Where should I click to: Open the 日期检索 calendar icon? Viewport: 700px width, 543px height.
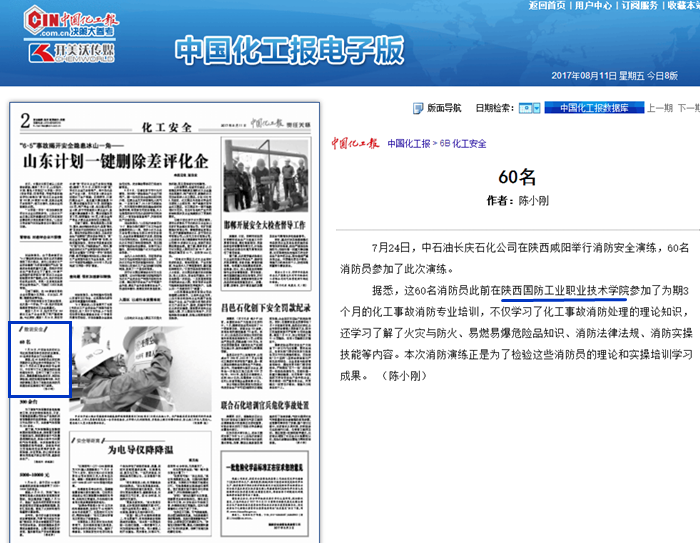pos(525,108)
